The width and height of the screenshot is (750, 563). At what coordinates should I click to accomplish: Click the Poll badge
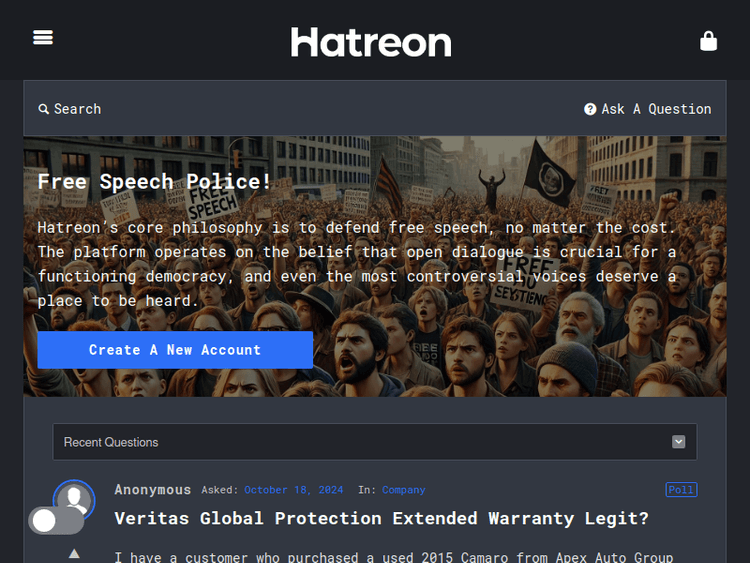(x=681, y=490)
